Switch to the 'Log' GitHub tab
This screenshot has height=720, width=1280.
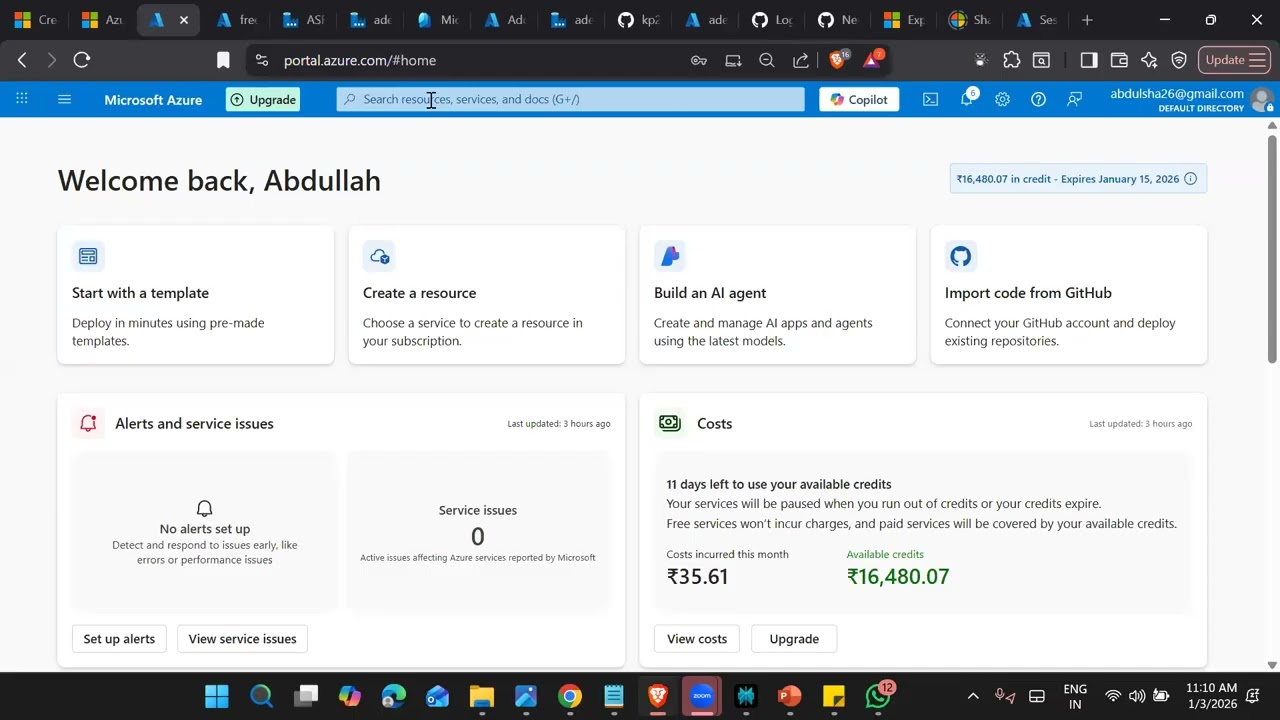pos(774,20)
